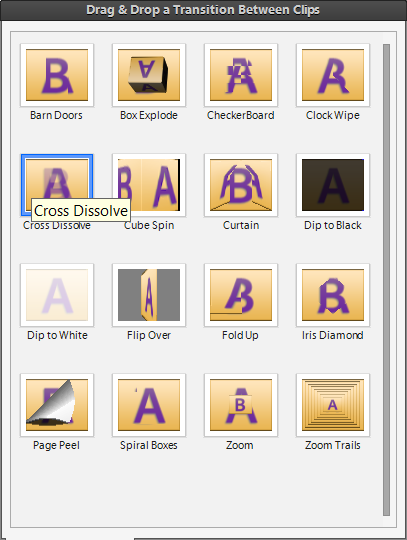Select the Page Peel transition icon

[x=57, y=405]
